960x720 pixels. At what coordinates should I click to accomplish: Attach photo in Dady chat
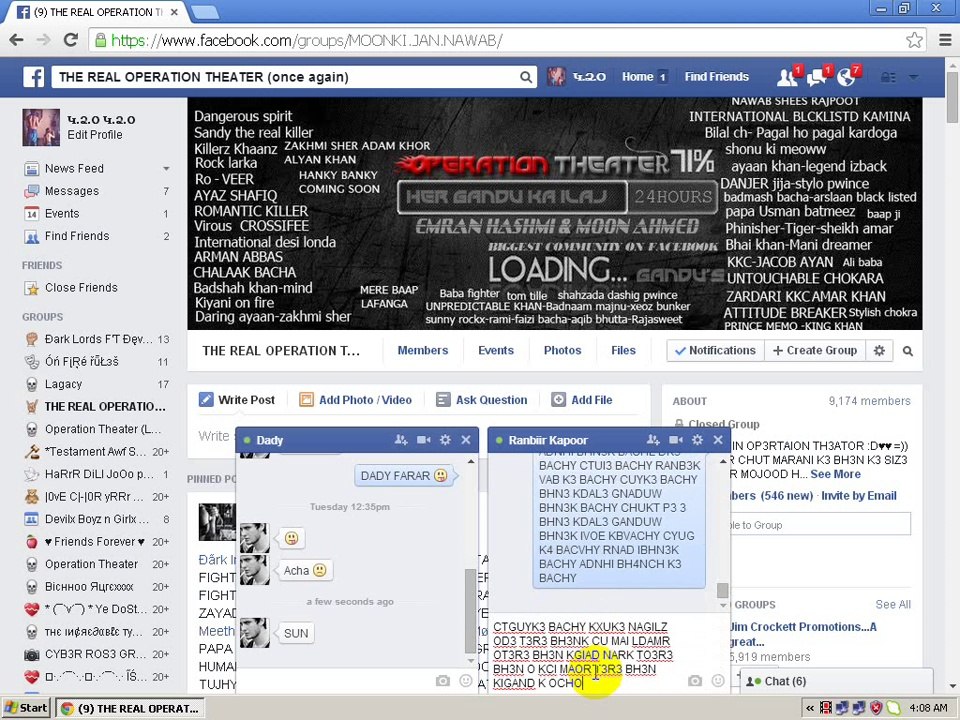pyautogui.click(x=443, y=681)
